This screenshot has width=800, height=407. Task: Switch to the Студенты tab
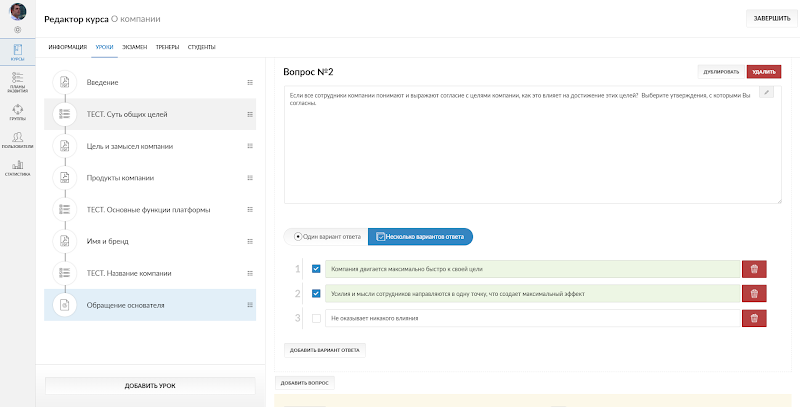click(202, 47)
